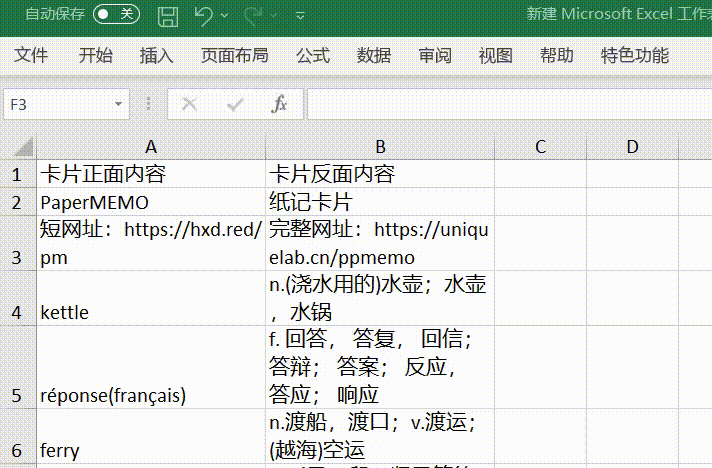Screen dimensions: 712x468
Task: Click cell with 回答 答复 definition
Action: 380,367
